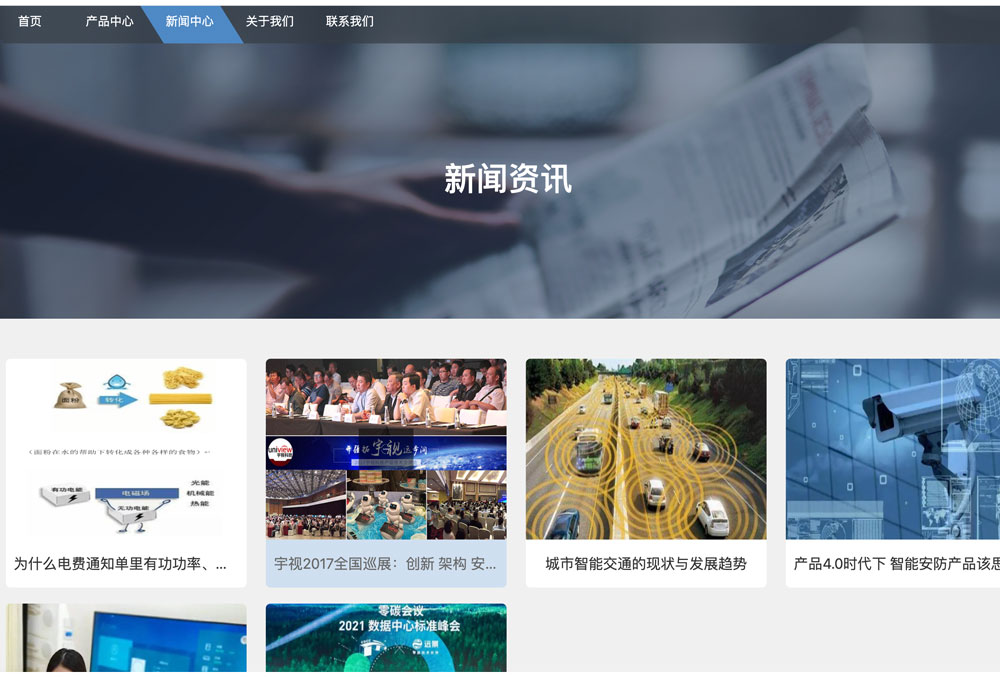Click the blue 电磁场 box in the diagram
The height and width of the screenshot is (677, 1000).
(x=137, y=493)
